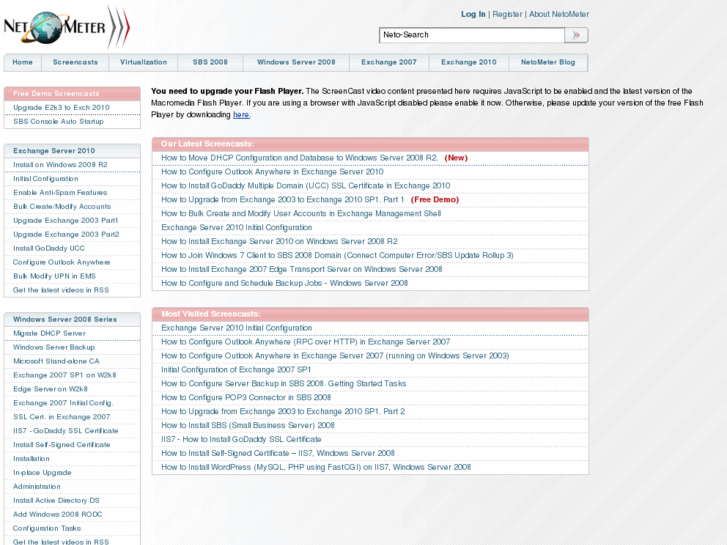Click the Flash Player 'here' download link
The width and height of the screenshot is (727, 545).
click(241, 115)
